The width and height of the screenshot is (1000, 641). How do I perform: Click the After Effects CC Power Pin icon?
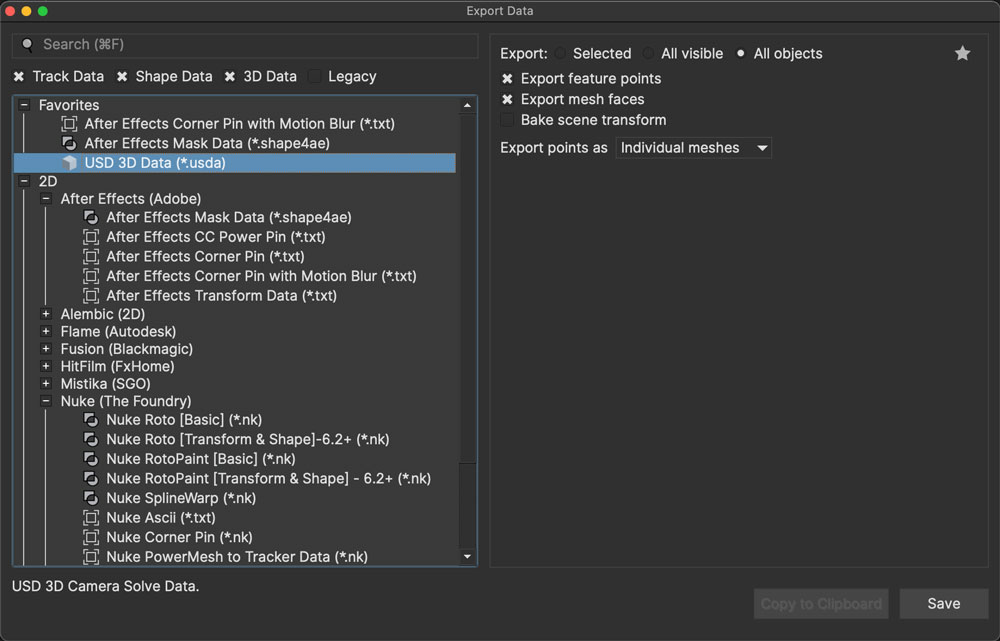[x=91, y=237]
